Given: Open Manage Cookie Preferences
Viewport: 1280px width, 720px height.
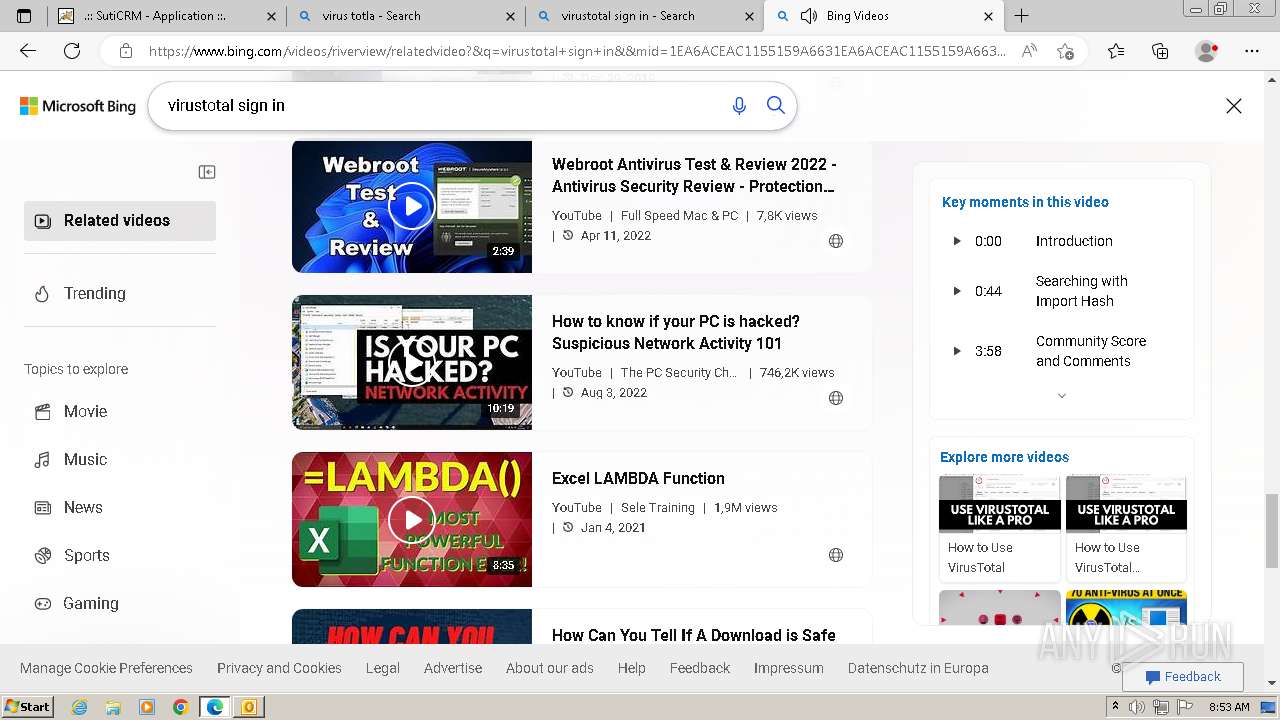Looking at the screenshot, I should click(x=106, y=668).
